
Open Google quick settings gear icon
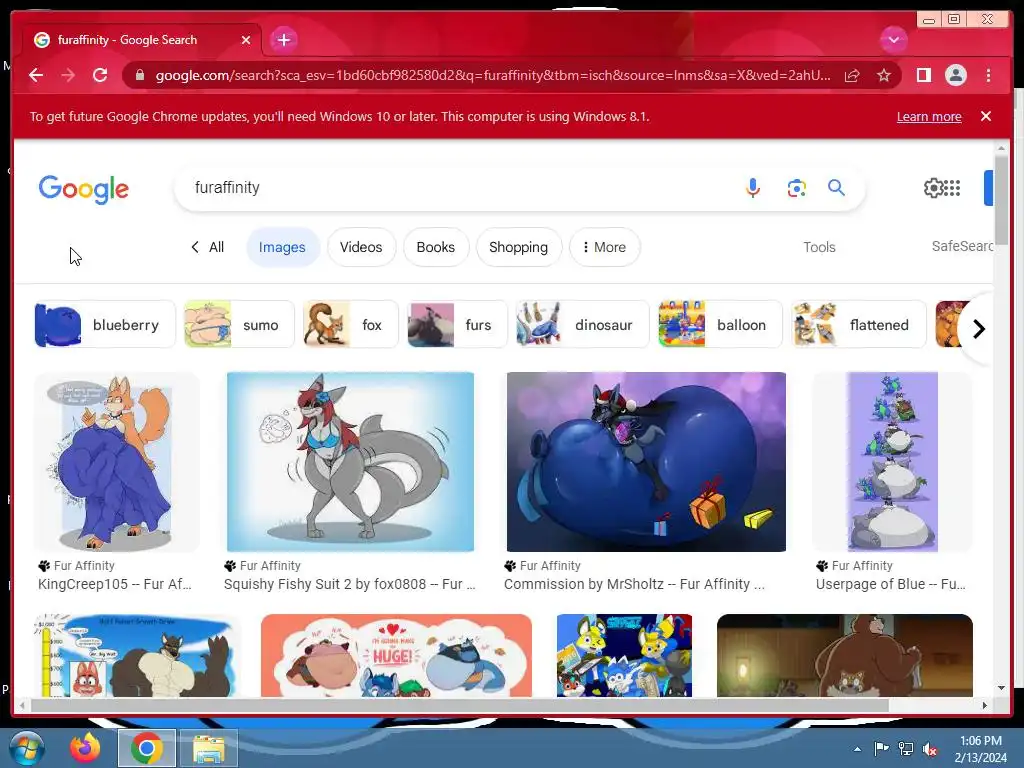click(x=933, y=188)
